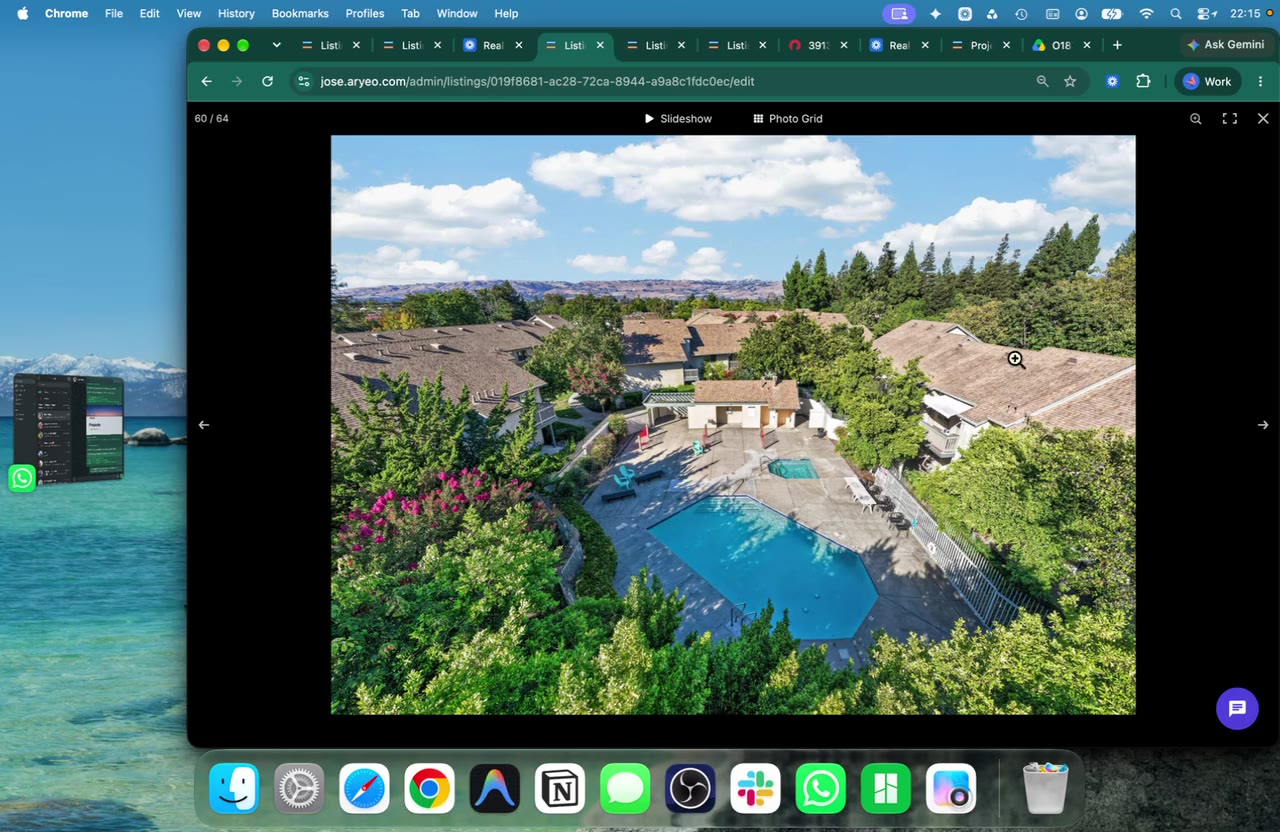Switch to the O18 Drive tab

(x=1061, y=45)
